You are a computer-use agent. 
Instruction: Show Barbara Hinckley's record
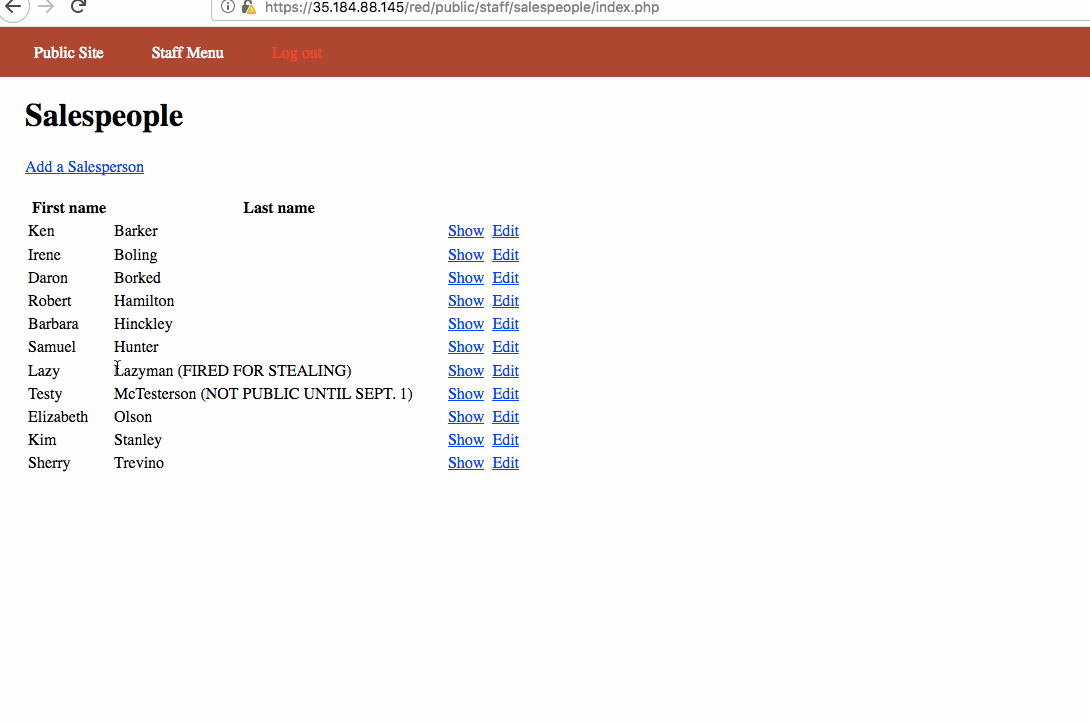465,324
